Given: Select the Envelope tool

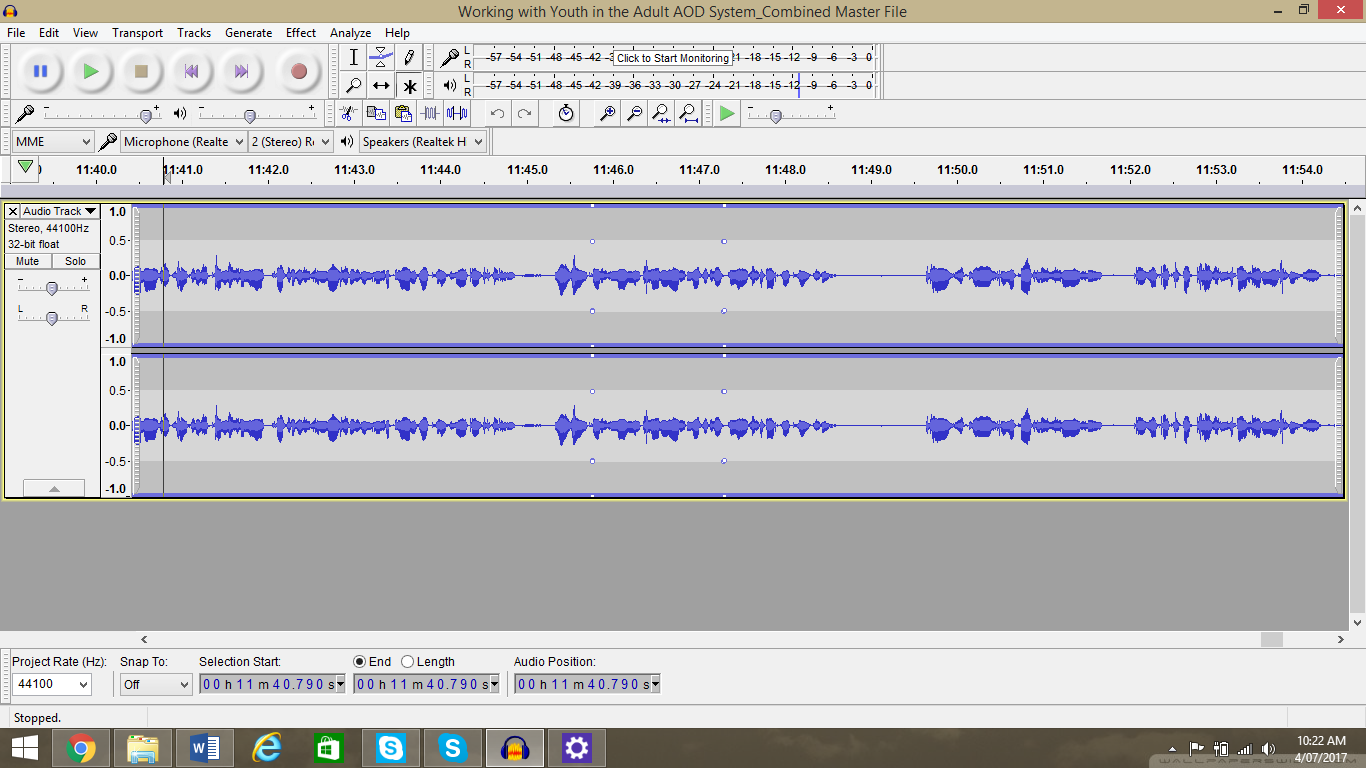Looking at the screenshot, I should pyautogui.click(x=381, y=57).
